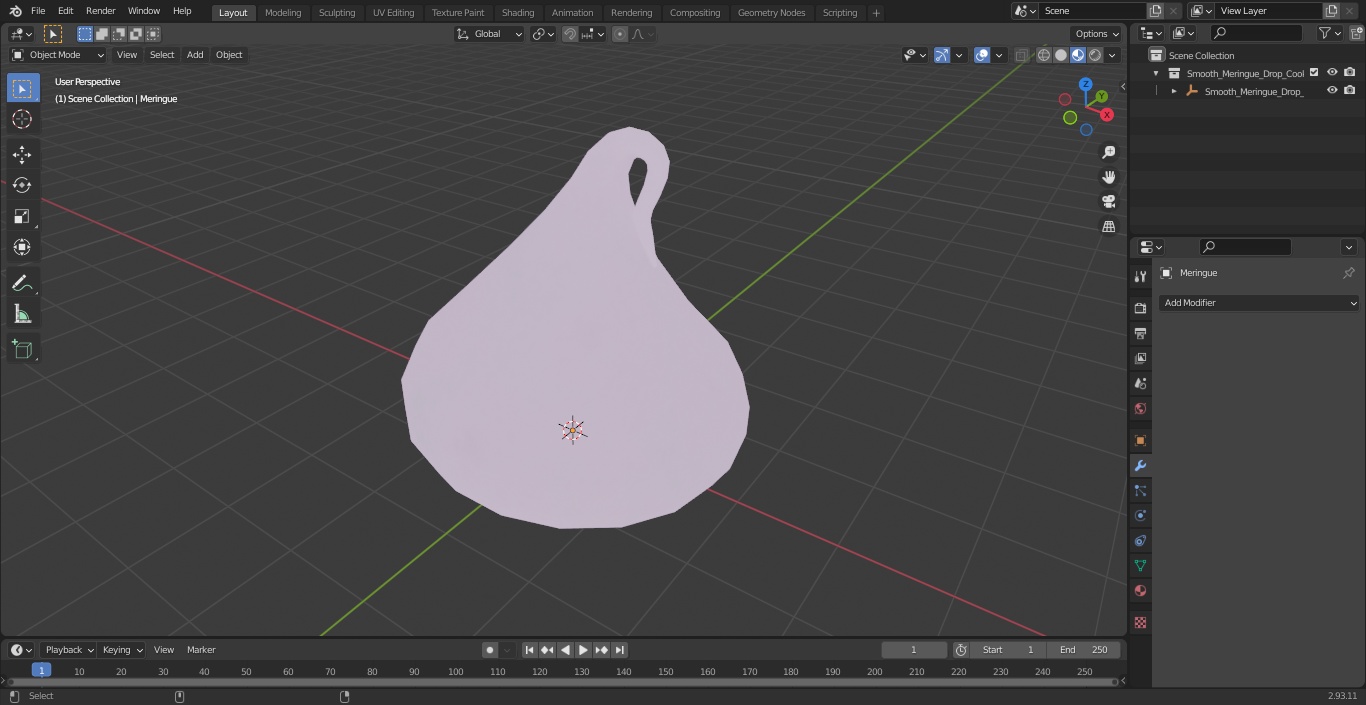This screenshot has width=1366, height=705.
Task: Switch to the UV Editing workspace tab
Action: click(x=393, y=12)
